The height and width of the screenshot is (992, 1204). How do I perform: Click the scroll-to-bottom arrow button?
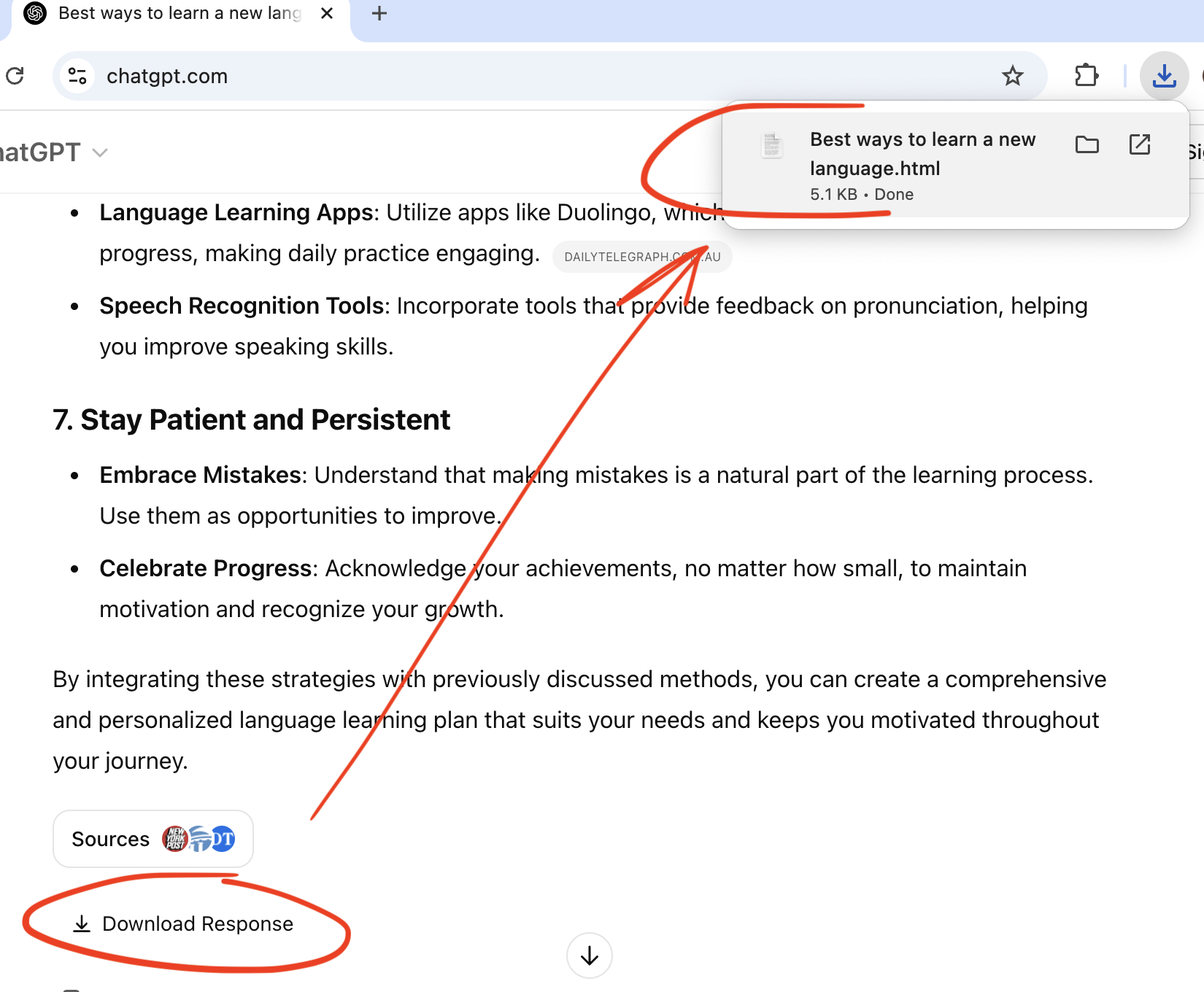click(x=590, y=956)
